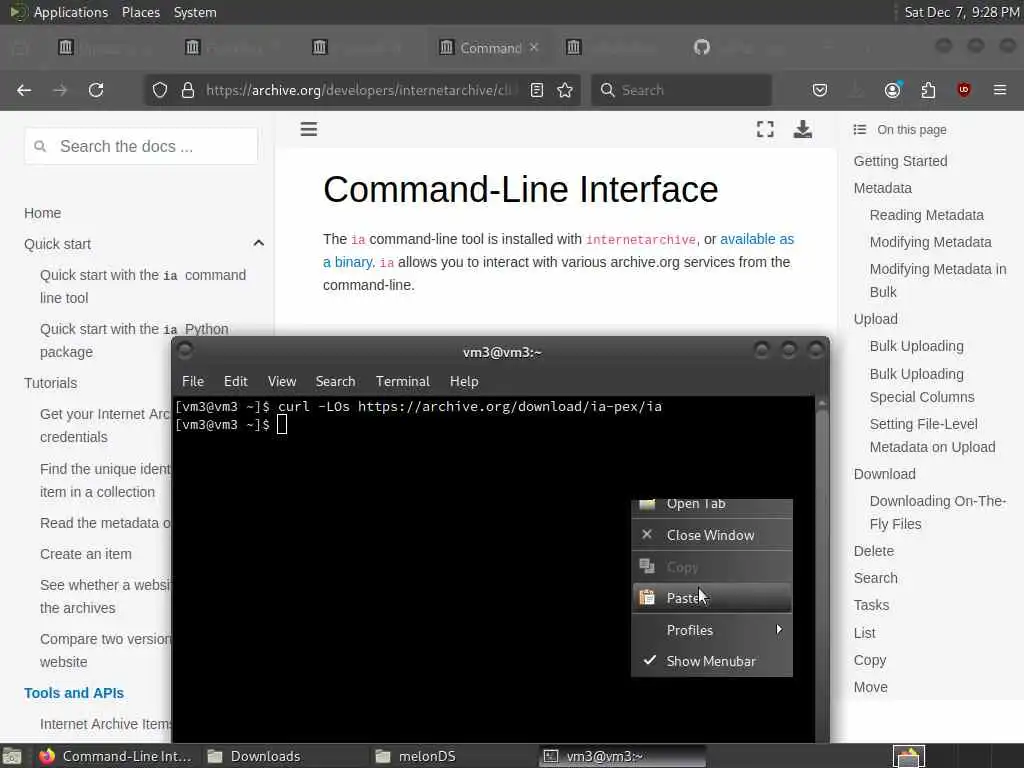Switch to the GitHub browser tab

pyautogui.click(x=702, y=47)
